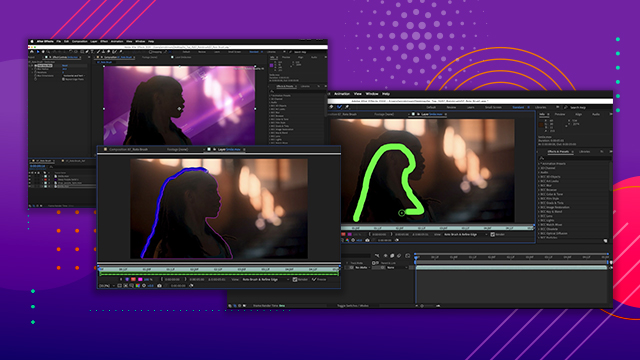The width and height of the screenshot is (640, 360).
Task: Choose the Default workspace in the top-left window
Action: click(x=186, y=52)
